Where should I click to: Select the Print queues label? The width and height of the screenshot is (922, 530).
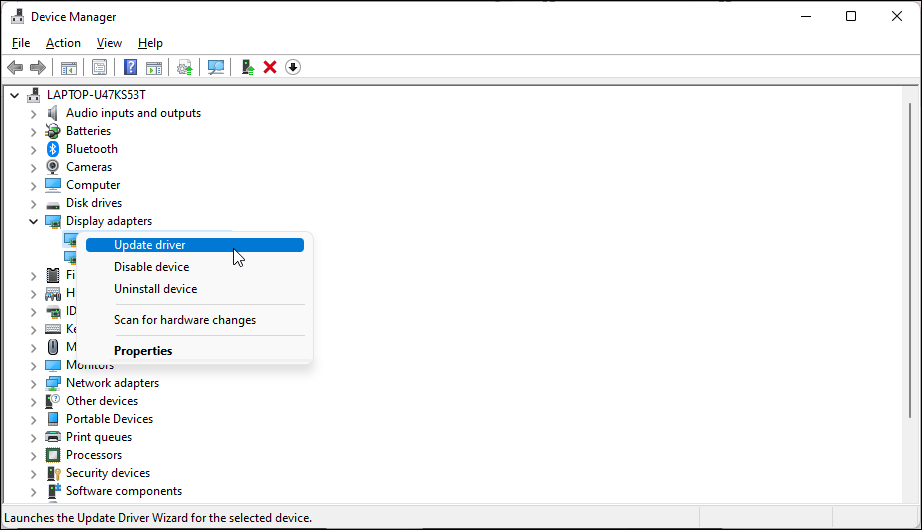pos(99,437)
